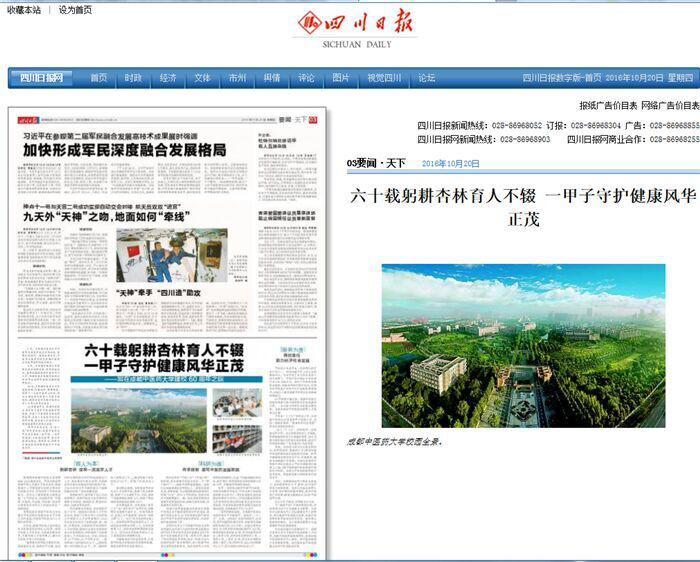
Task: Open the 视觉四川 section
Action: tap(383, 78)
